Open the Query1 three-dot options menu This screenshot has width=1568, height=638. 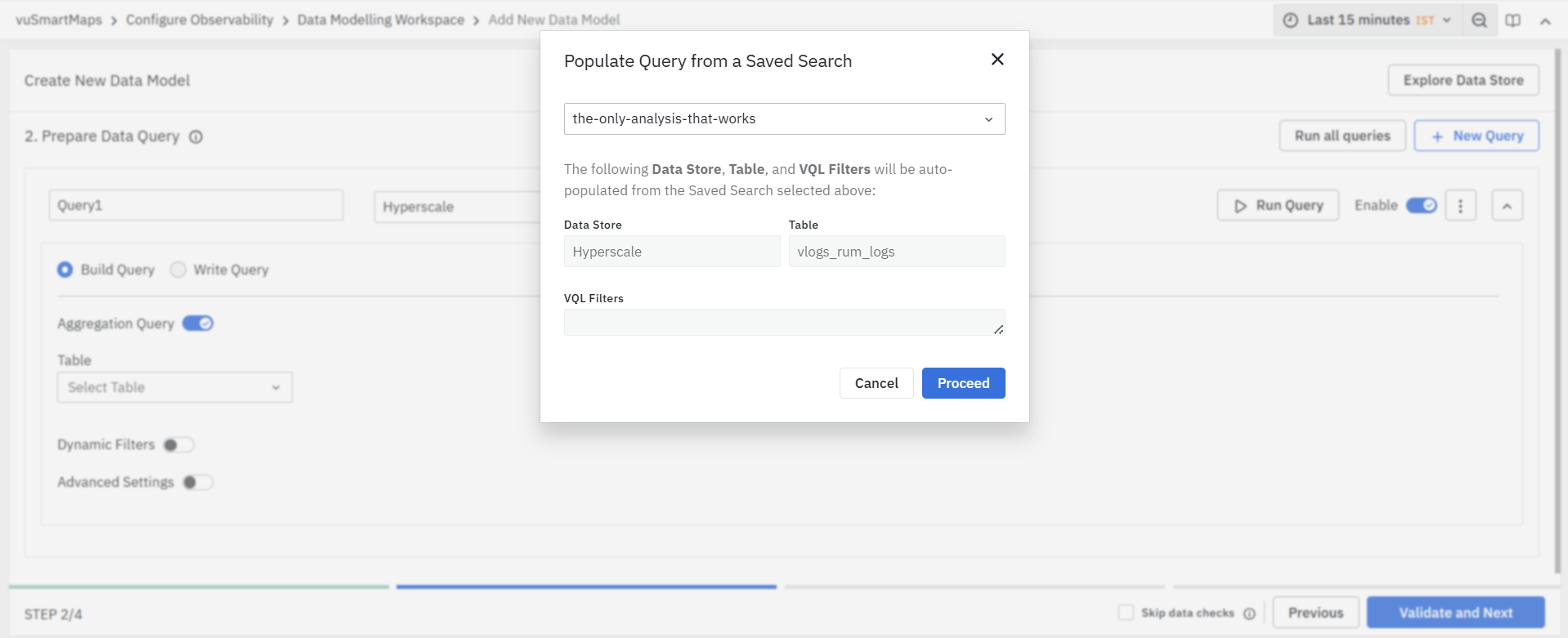[x=1460, y=206]
